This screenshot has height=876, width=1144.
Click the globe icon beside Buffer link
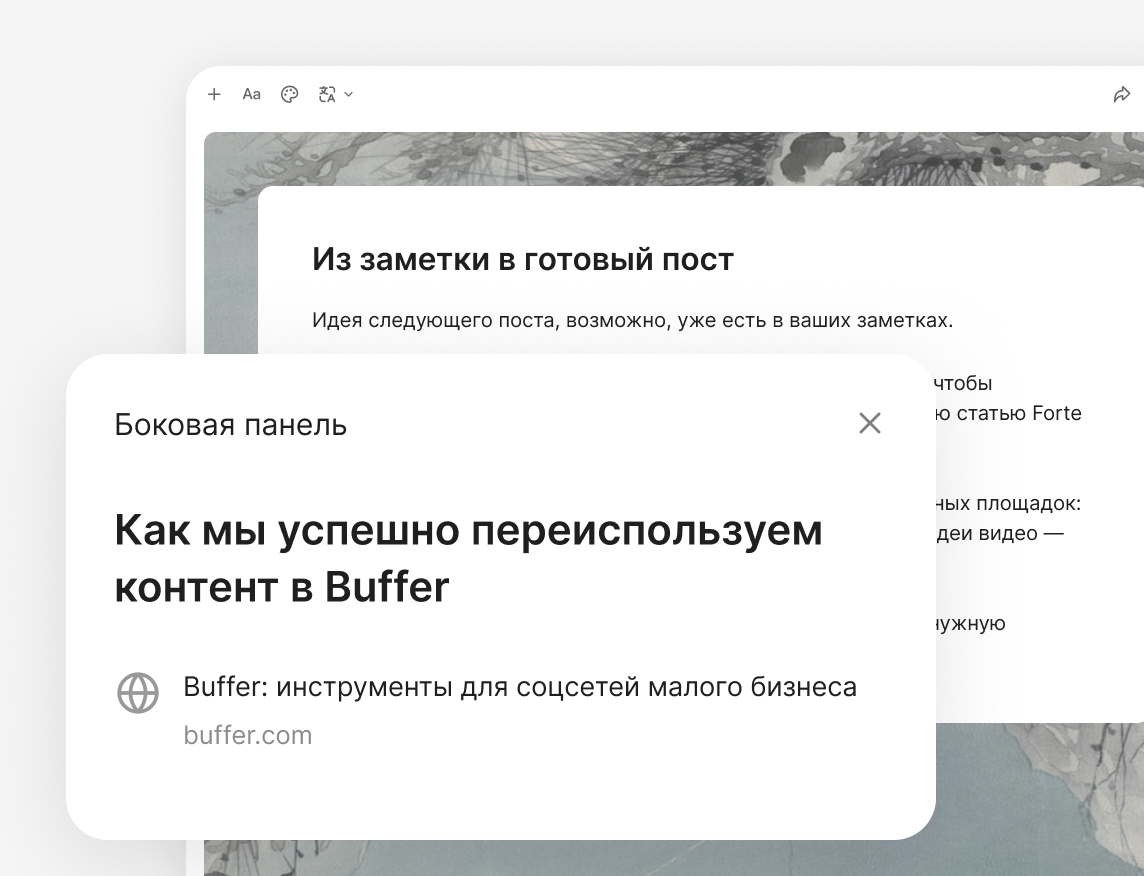click(138, 692)
